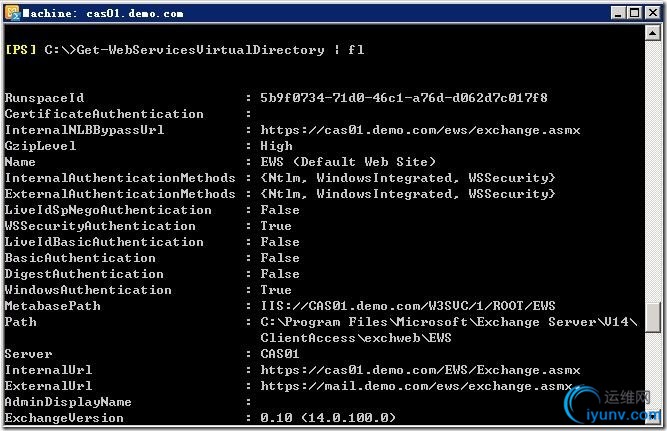Click the Name value EWS (Default Web Site)

point(348,162)
